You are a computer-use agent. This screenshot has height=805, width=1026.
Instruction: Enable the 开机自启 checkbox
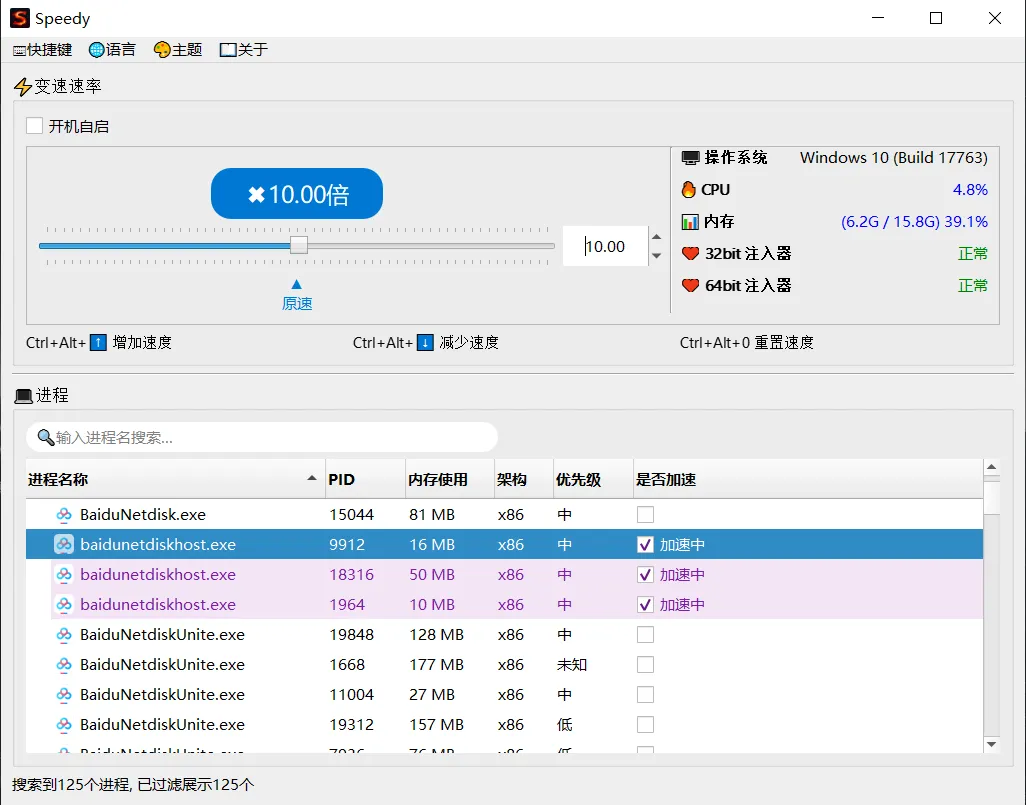[35, 126]
